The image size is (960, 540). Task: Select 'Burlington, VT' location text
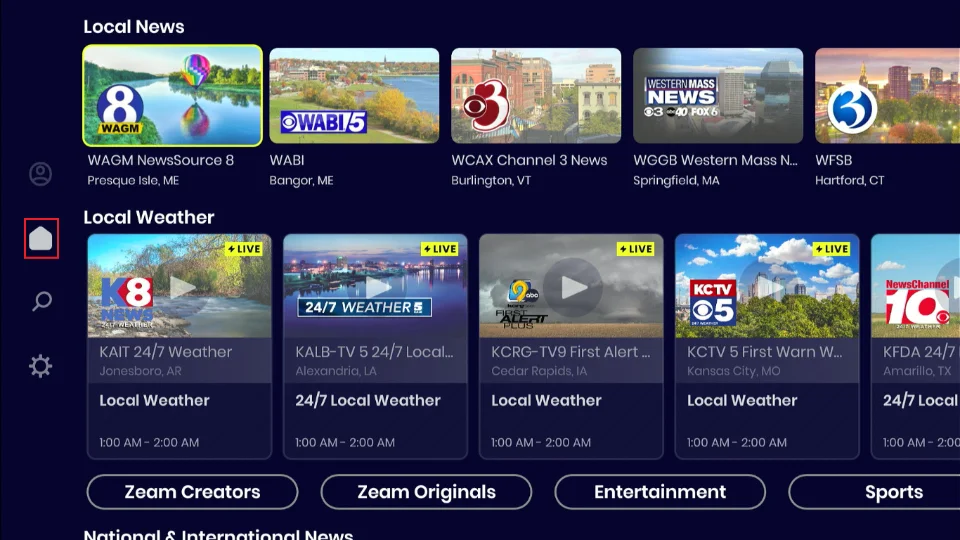[x=491, y=181]
